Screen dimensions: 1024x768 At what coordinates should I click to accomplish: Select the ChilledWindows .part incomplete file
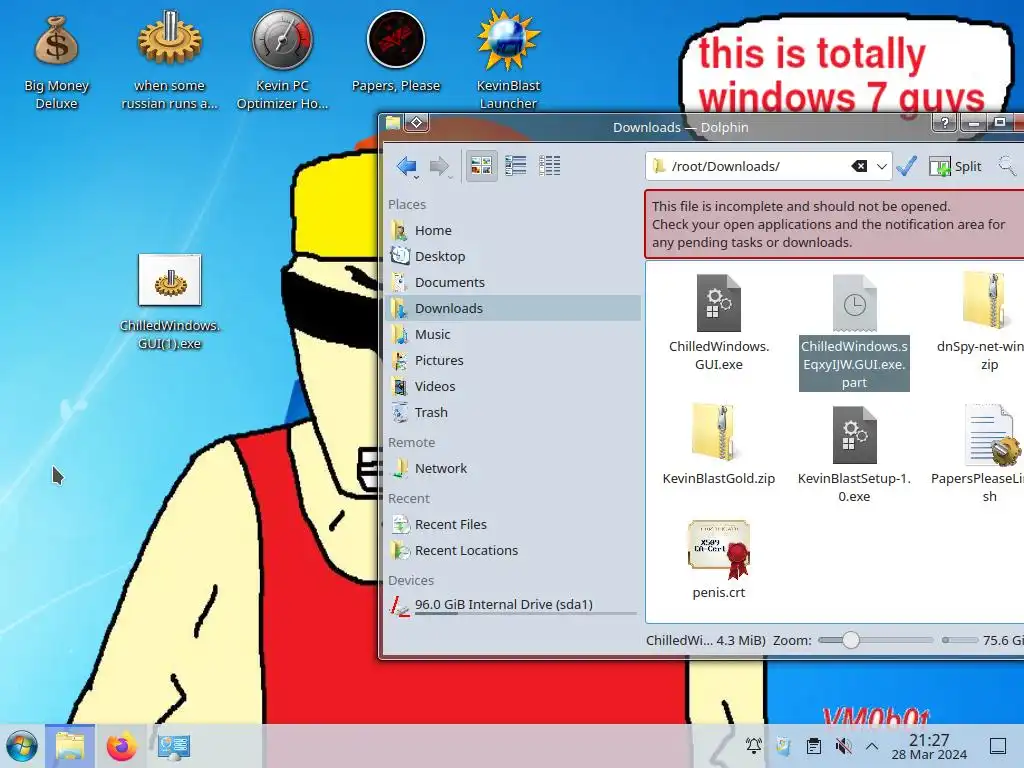click(854, 332)
